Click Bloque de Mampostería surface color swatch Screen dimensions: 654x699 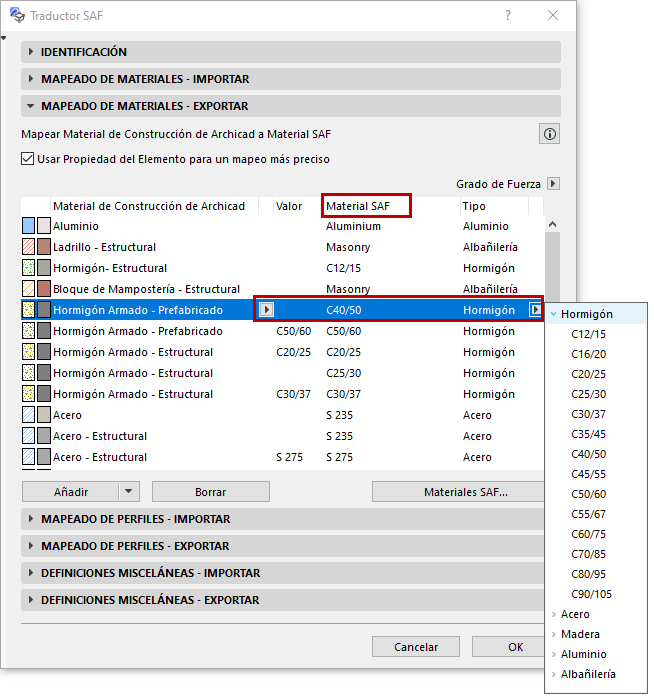44,288
